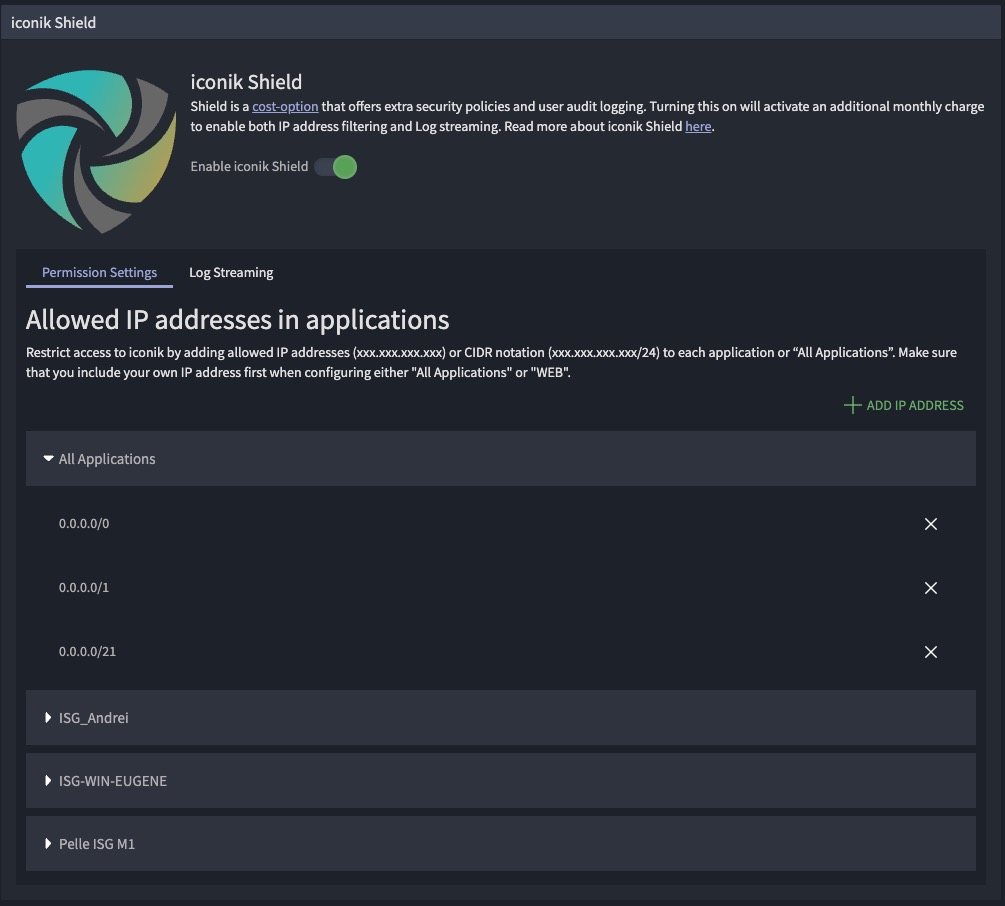Click the arrow icon next to Pelle ISG M1

click(x=48, y=843)
